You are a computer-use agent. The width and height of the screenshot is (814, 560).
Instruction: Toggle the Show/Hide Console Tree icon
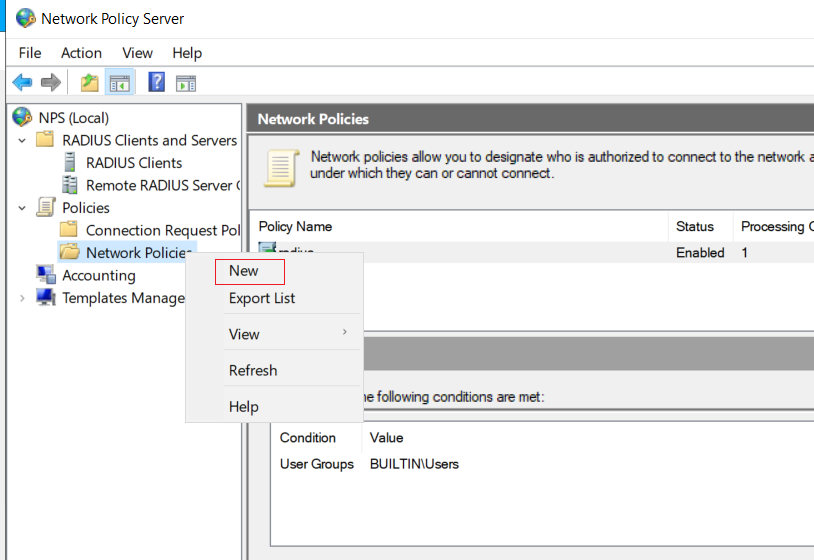click(x=120, y=83)
